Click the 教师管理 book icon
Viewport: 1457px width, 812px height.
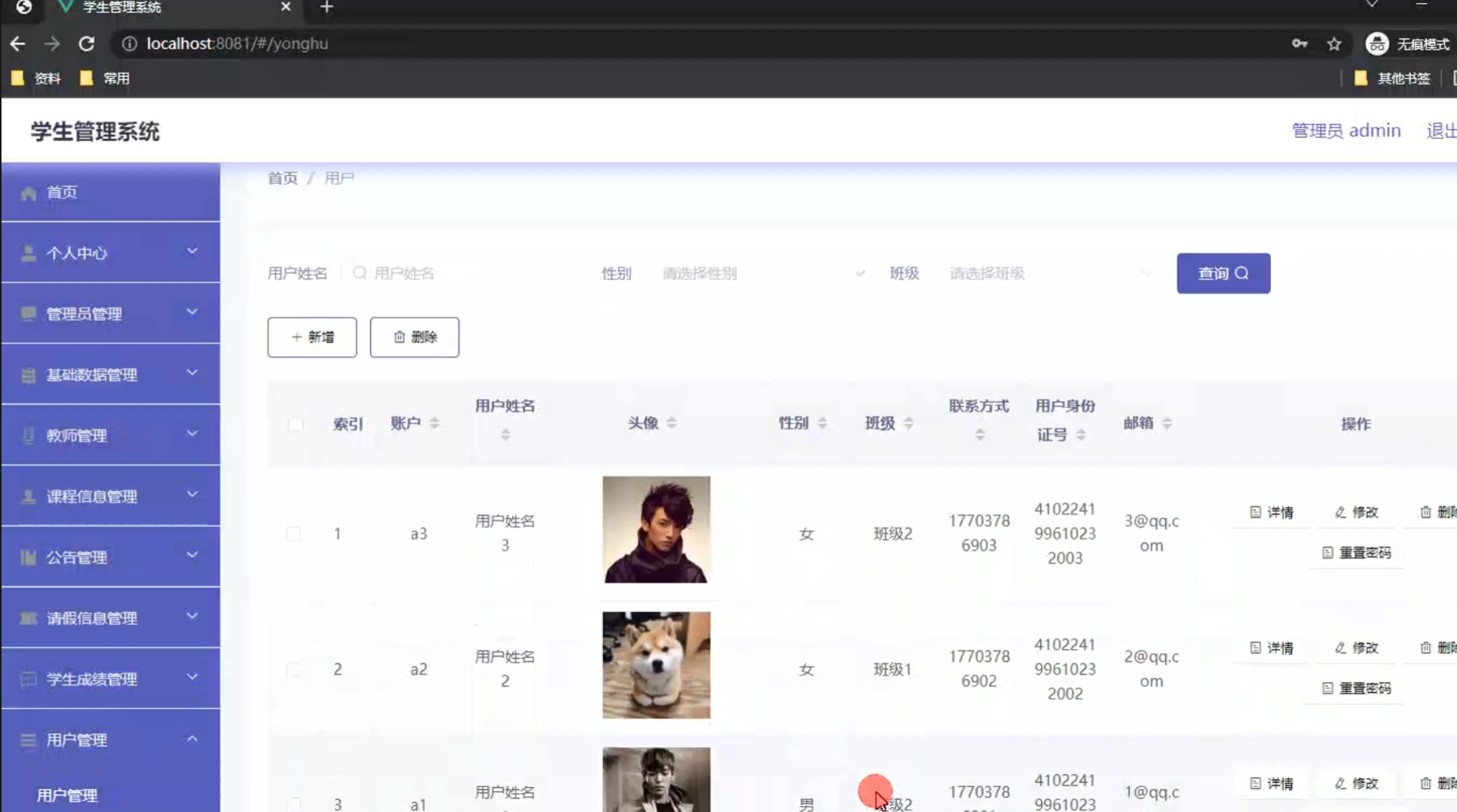(28, 434)
